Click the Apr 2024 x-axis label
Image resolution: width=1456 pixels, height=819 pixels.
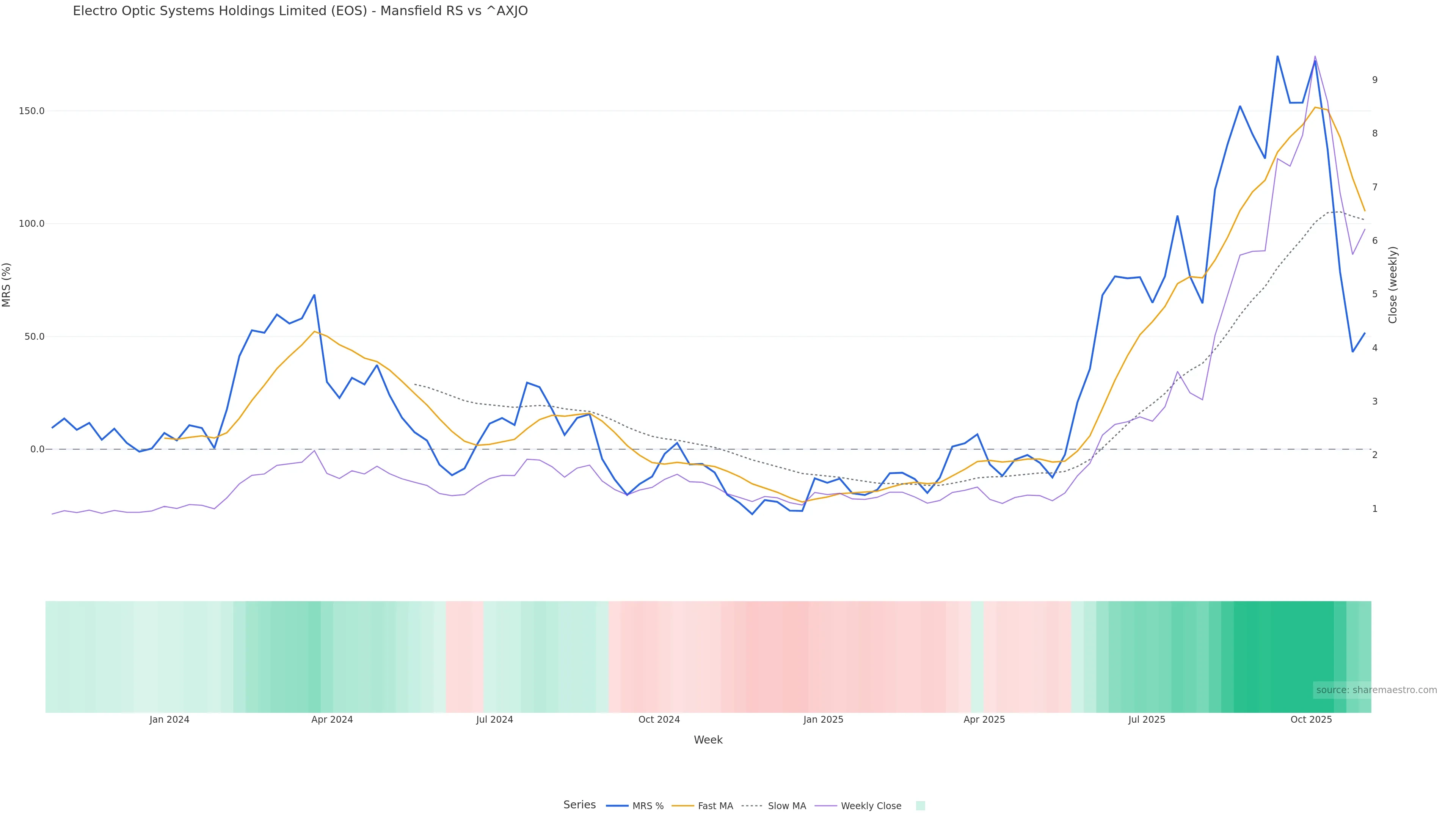pyautogui.click(x=332, y=720)
